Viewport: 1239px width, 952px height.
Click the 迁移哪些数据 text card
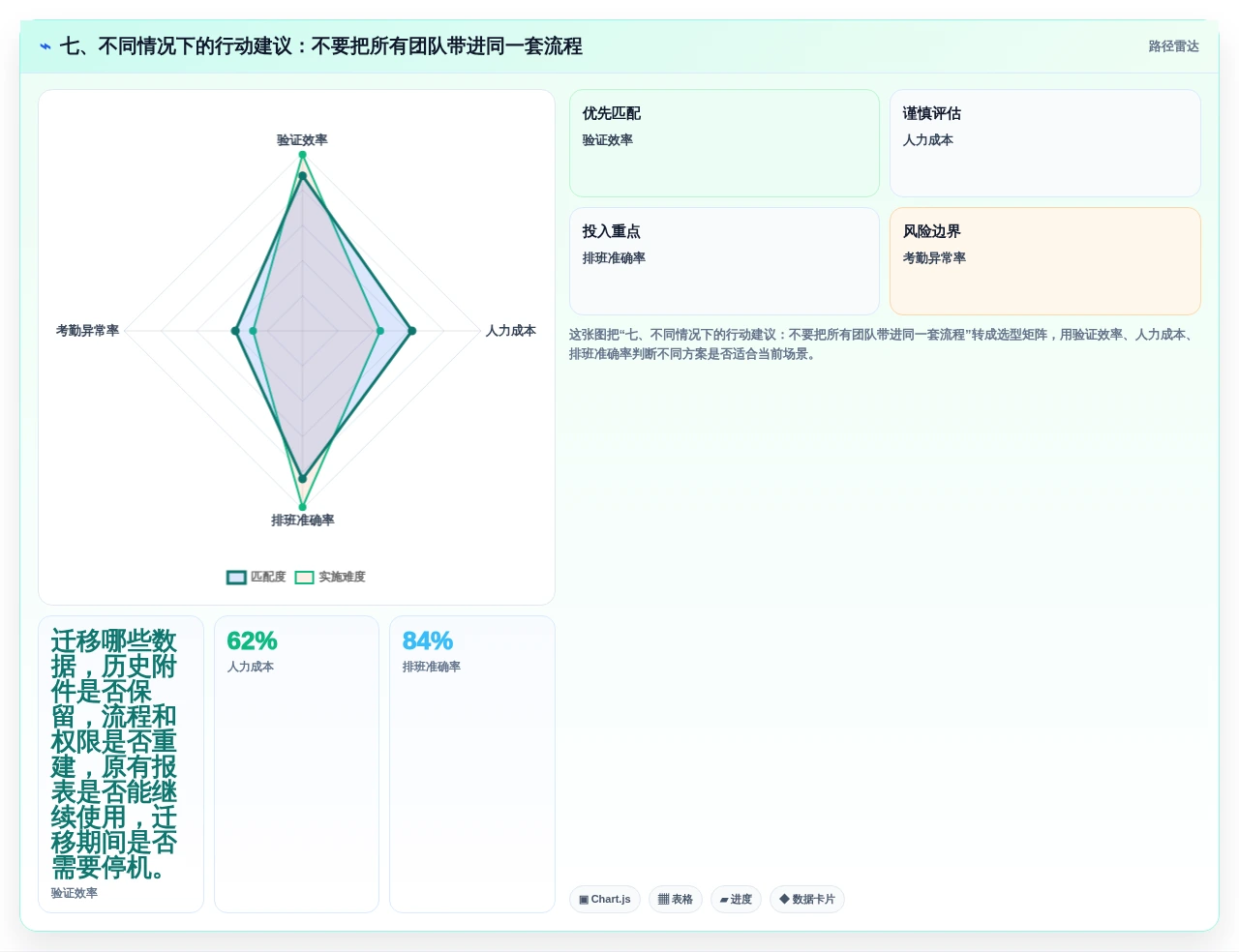point(121,764)
